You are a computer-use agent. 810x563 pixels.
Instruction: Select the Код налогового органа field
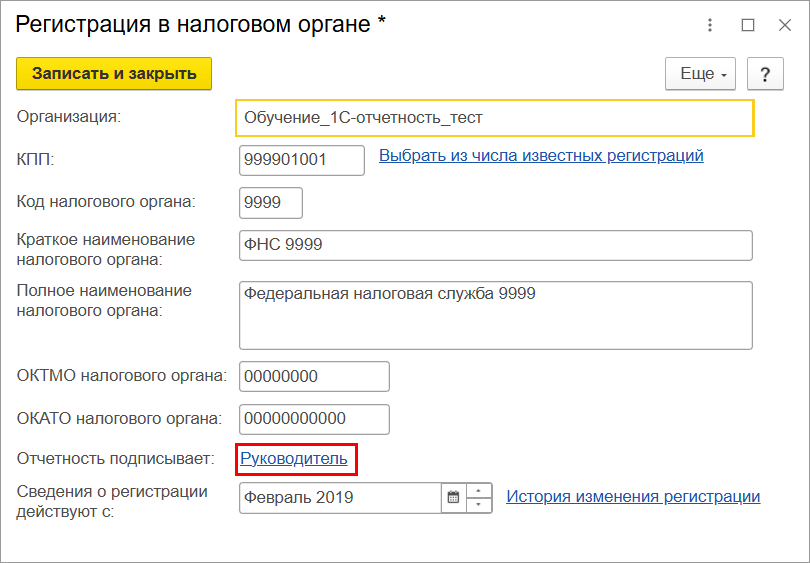(x=271, y=202)
